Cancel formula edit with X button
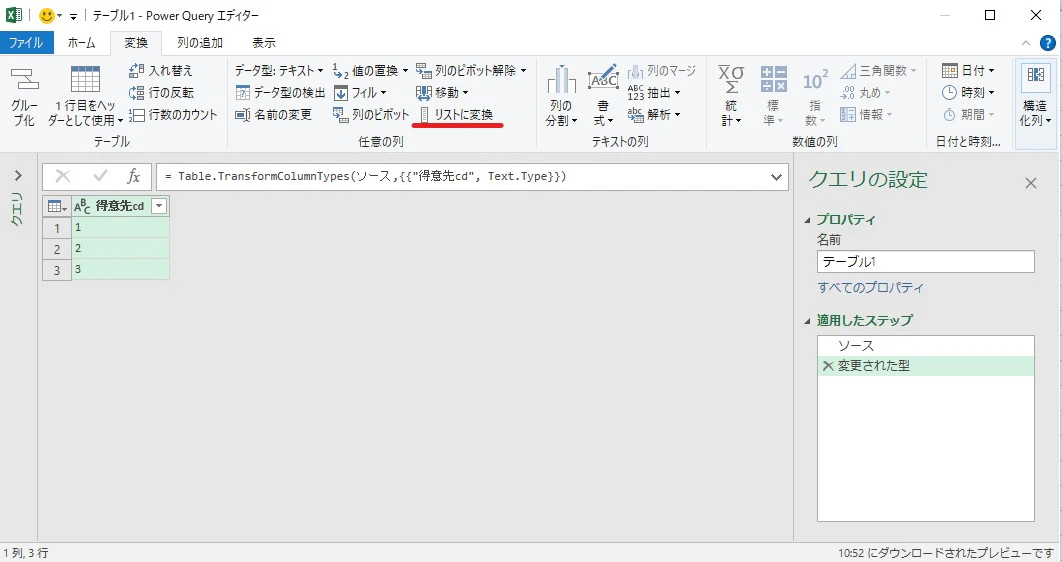This screenshot has width=1062, height=562. tap(62, 177)
